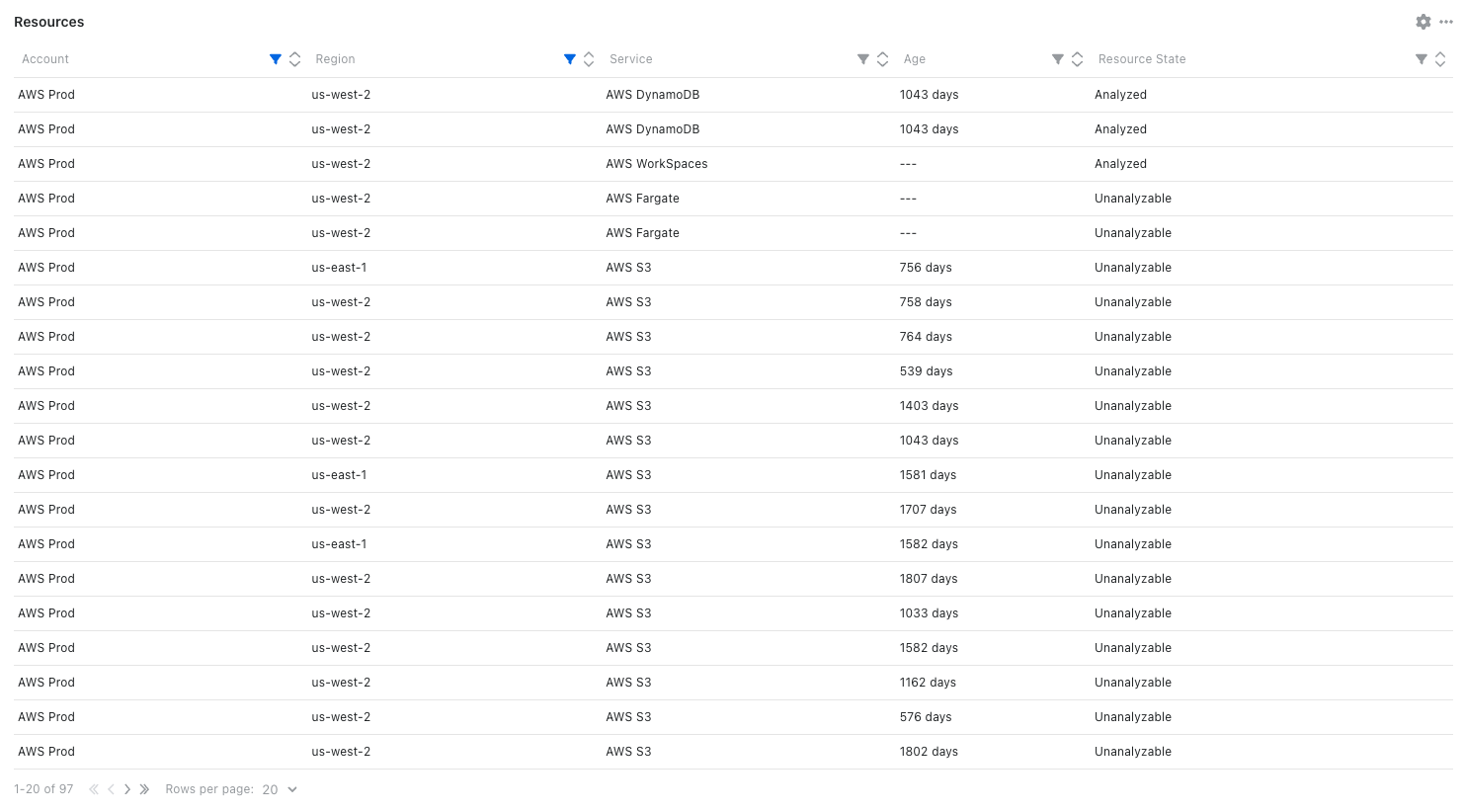Select AWS Prod in the 576 days row
This screenshot has height=812, width=1464.
(x=46, y=717)
